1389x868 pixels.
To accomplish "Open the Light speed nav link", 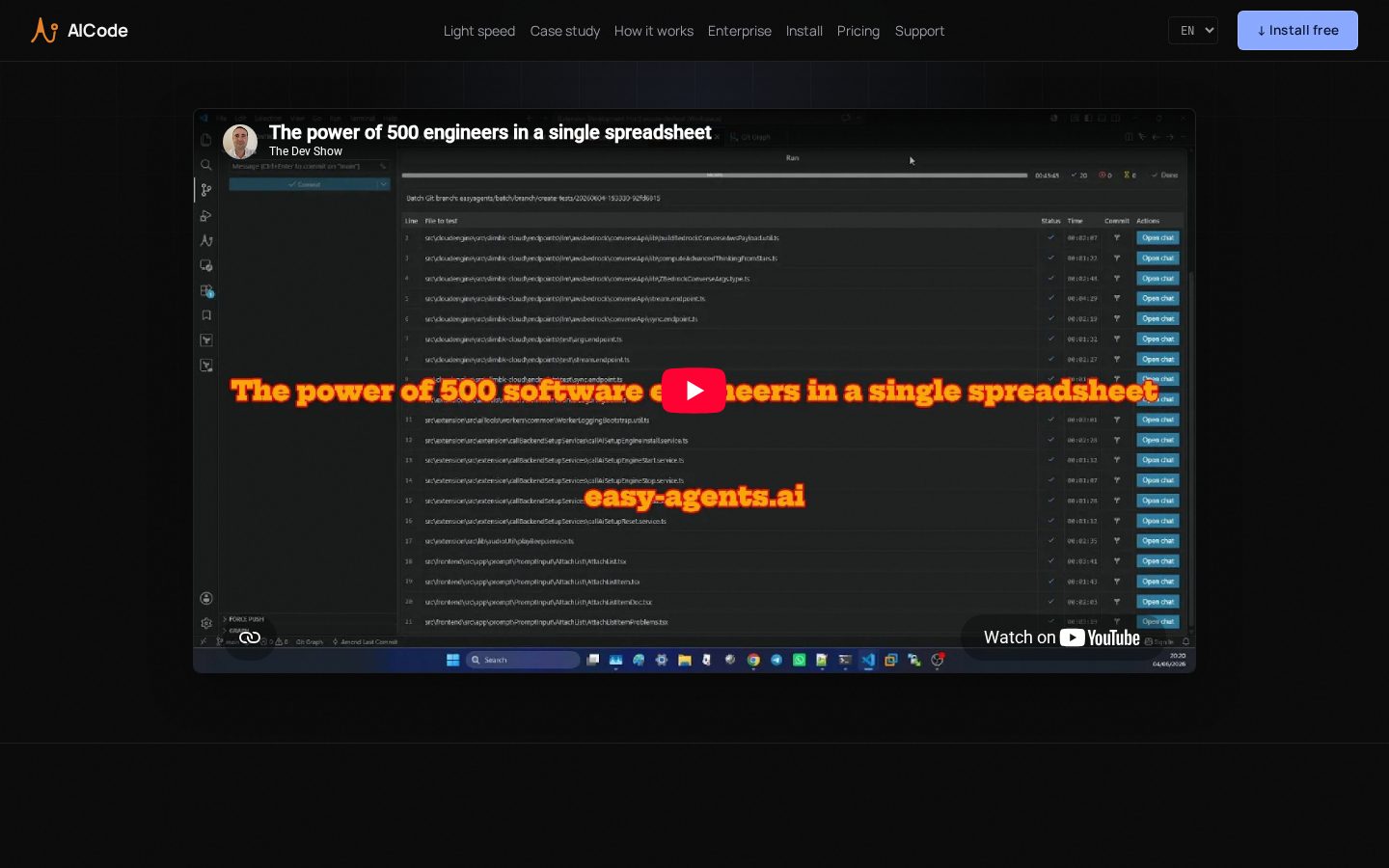I will (x=479, y=31).
